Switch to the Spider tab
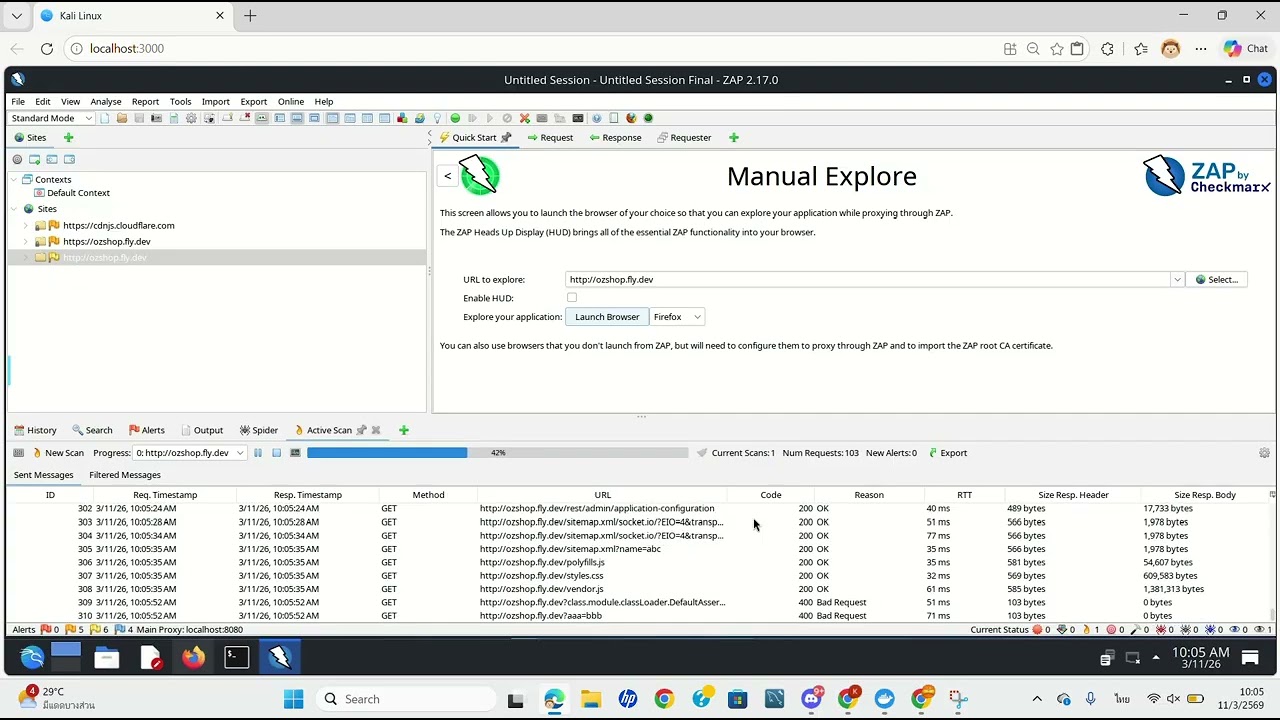This screenshot has width=1280, height=720. coord(259,430)
